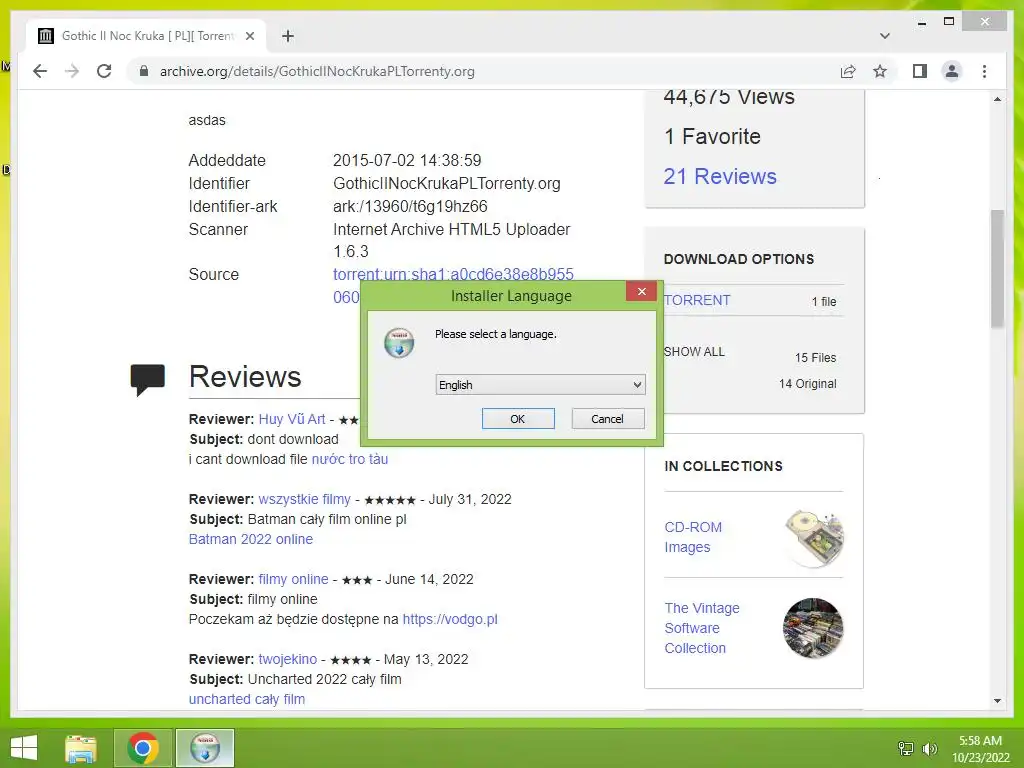The height and width of the screenshot is (768, 1024).
Task: Open the Chrome profile avatar
Action: coord(952,71)
